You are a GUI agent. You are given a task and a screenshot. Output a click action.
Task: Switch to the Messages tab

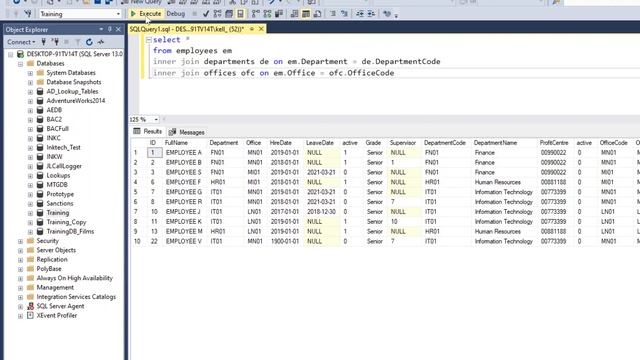(x=187, y=132)
